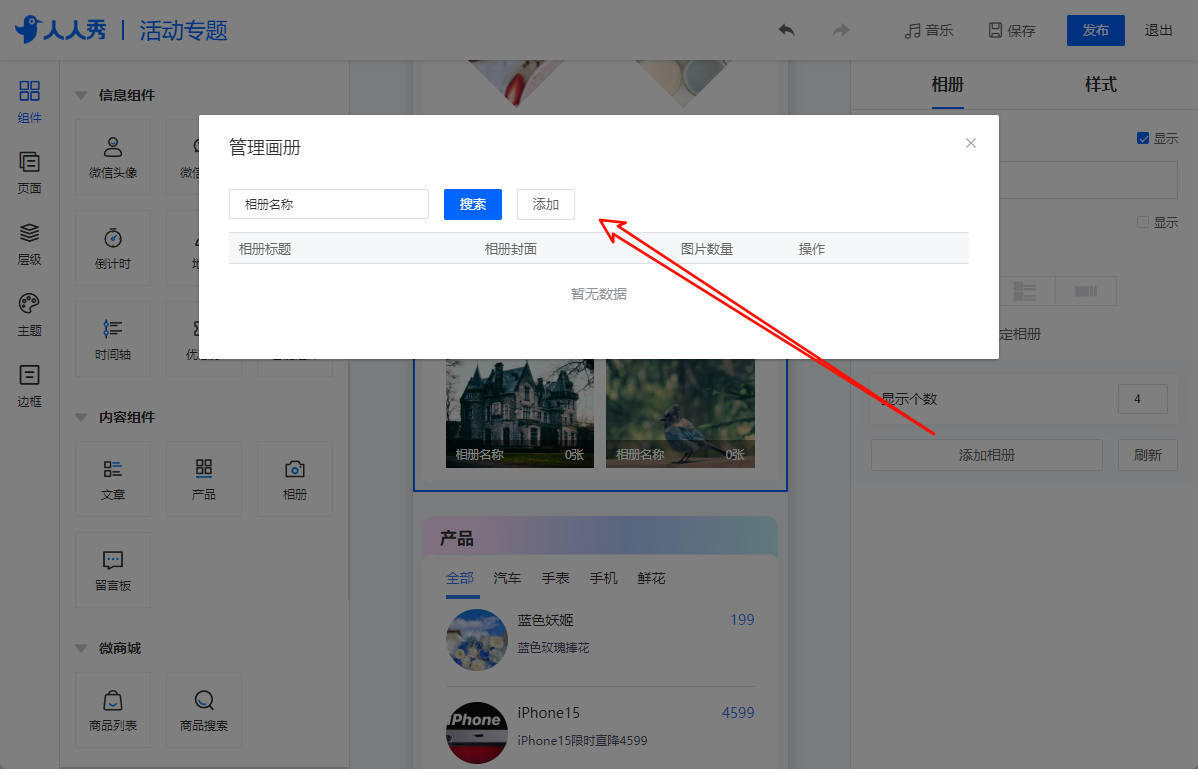Collapse the 微商城 section
Screen dimensions: 1198x769
coord(81,648)
